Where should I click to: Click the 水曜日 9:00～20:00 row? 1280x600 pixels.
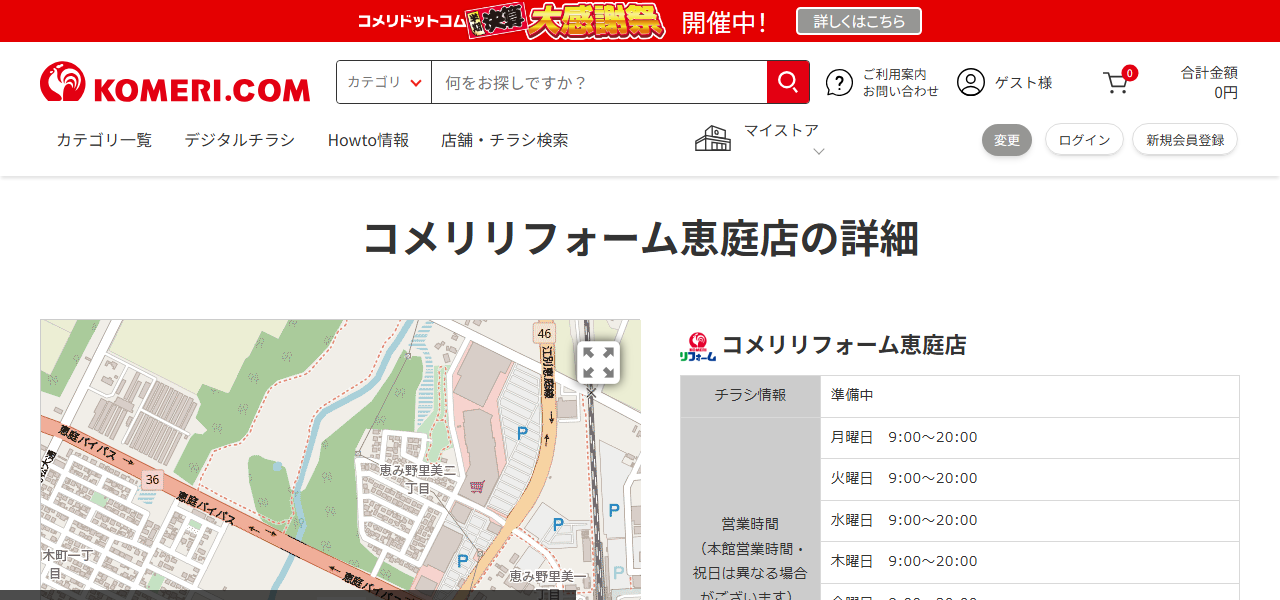coord(1029,520)
